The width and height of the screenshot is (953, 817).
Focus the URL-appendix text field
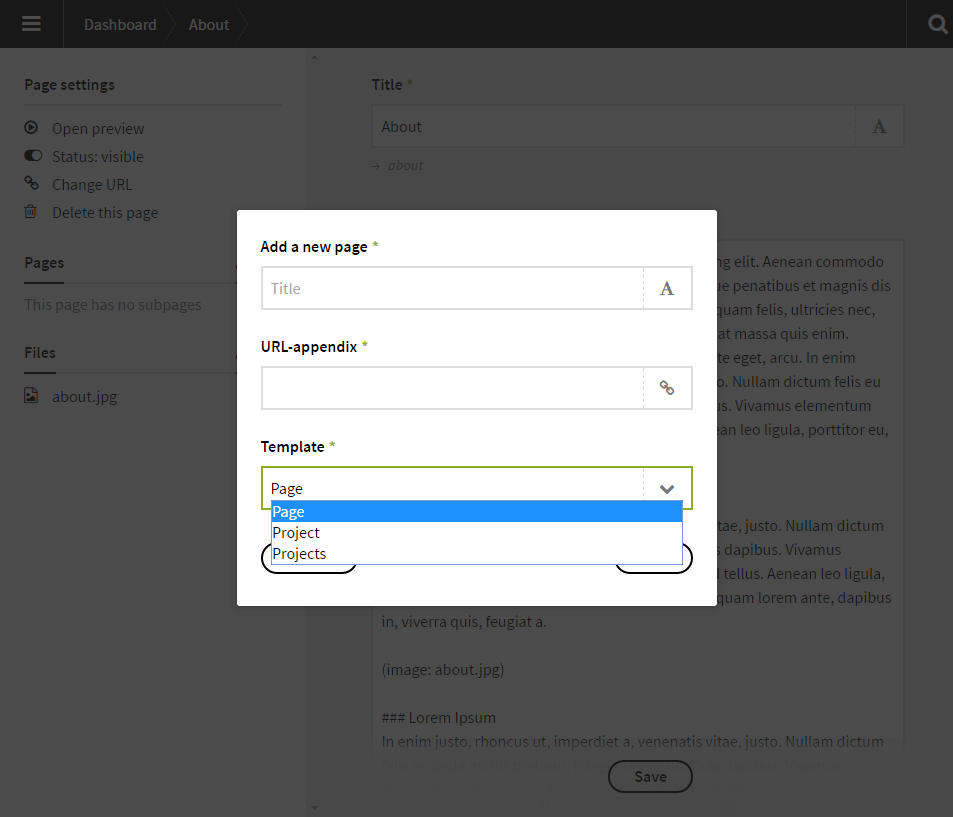[x=452, y=388]
